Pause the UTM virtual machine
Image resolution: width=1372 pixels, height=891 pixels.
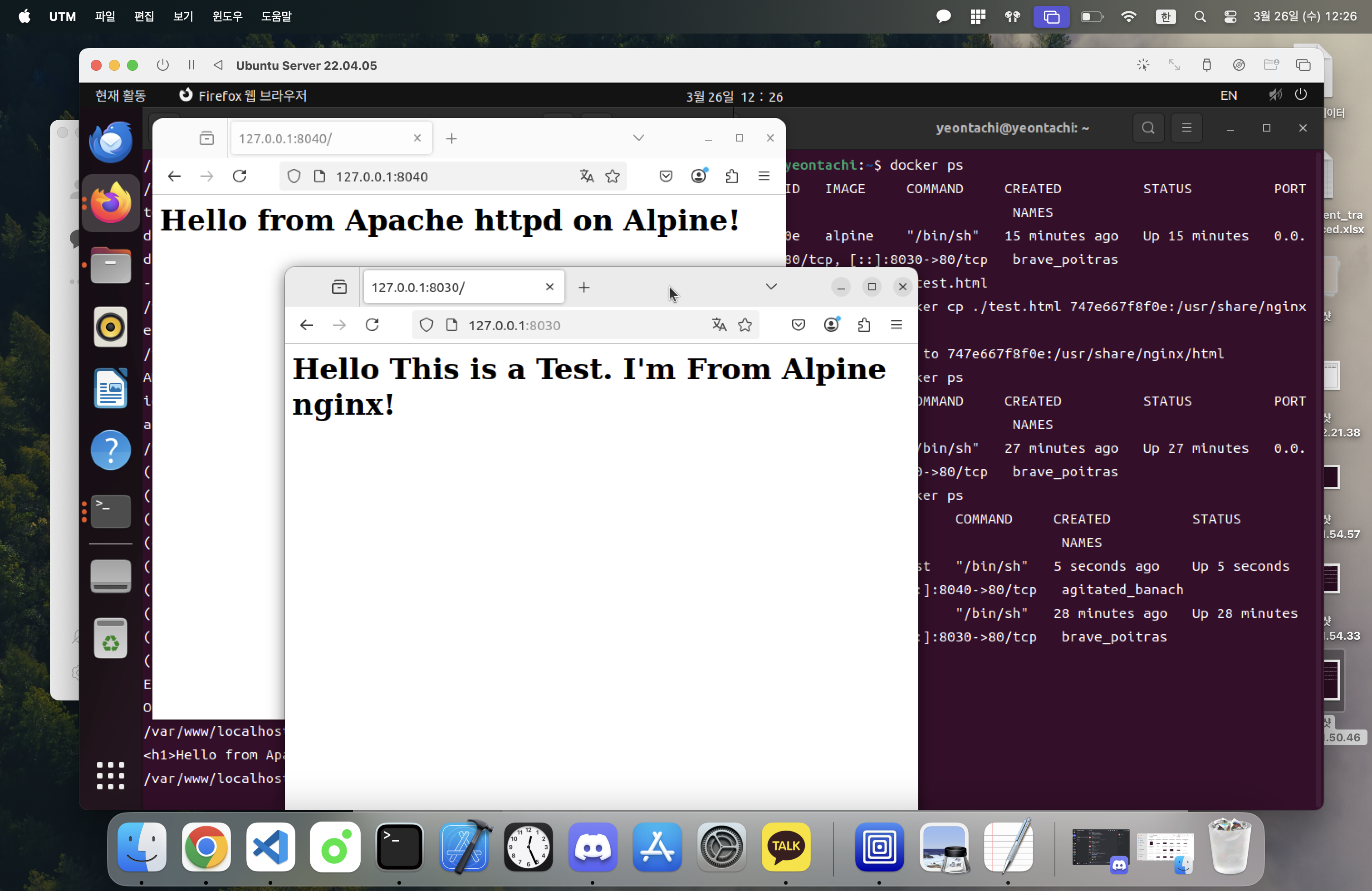pyautogui.click(x=191, y=65)
